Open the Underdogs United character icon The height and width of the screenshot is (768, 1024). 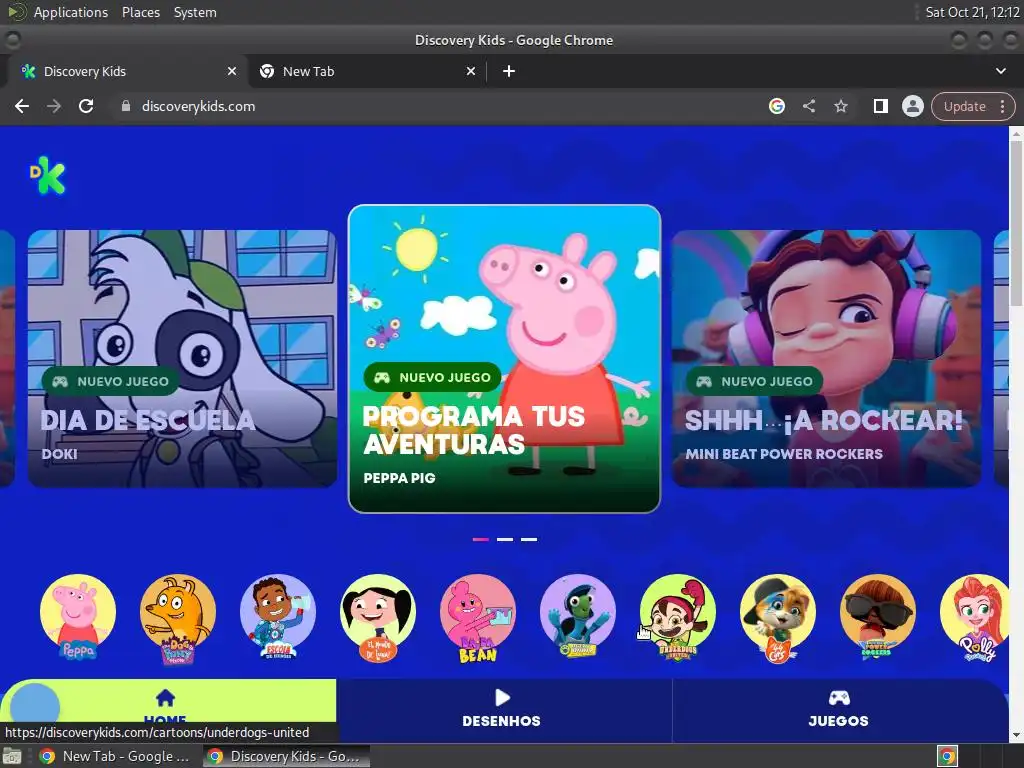click(677, 617)
